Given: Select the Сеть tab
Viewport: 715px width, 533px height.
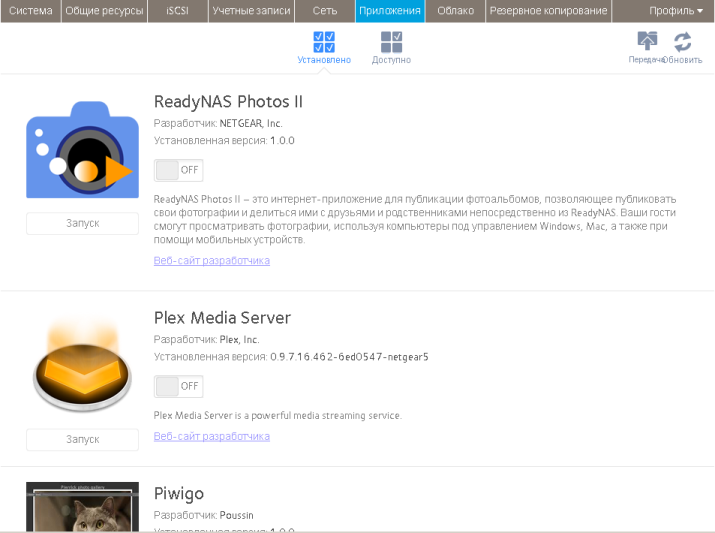Looking at the screenshot, I should pos(325,11).
